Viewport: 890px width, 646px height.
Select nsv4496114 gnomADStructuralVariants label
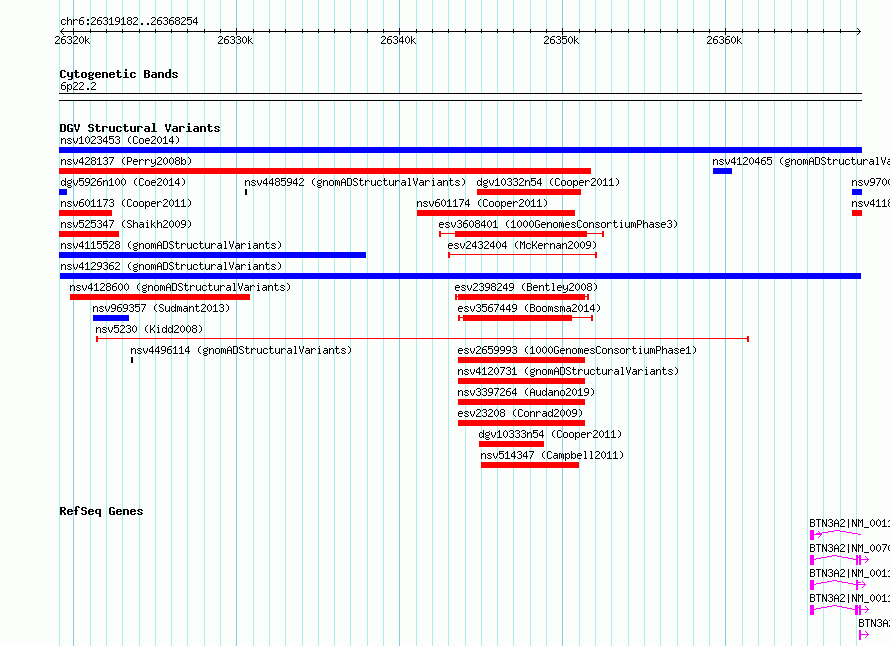241,350
